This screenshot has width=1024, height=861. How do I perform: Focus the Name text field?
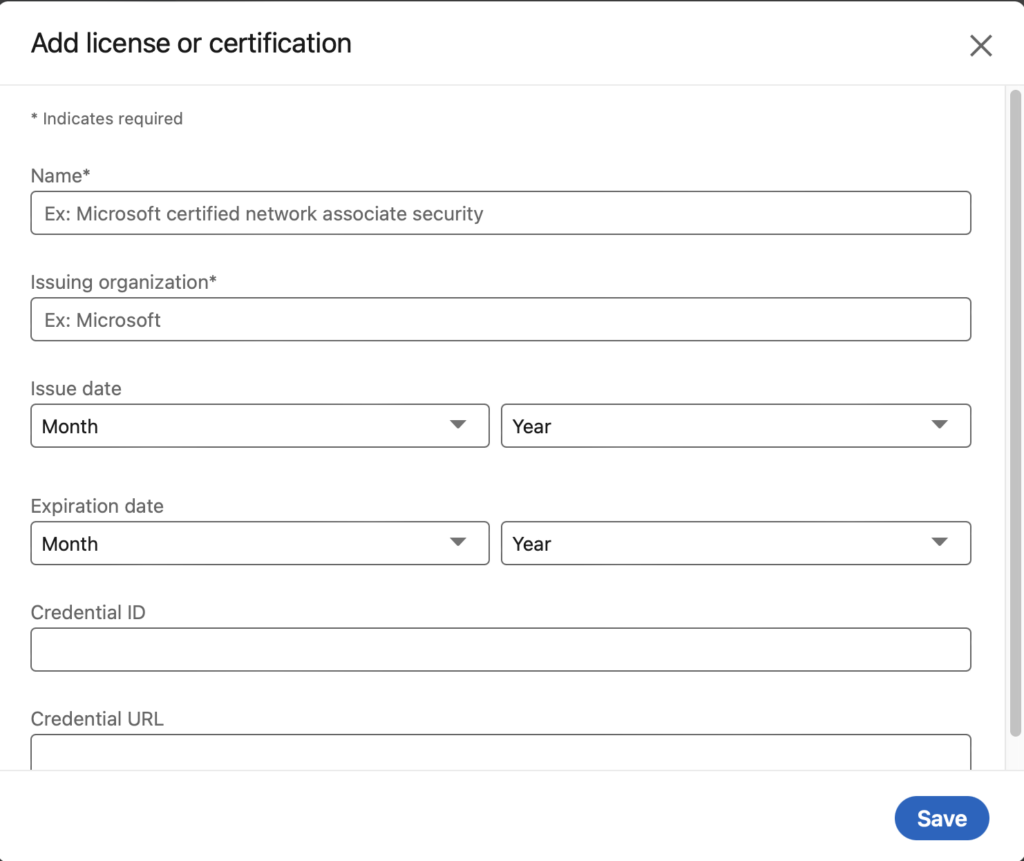click(x=500, y=213)
